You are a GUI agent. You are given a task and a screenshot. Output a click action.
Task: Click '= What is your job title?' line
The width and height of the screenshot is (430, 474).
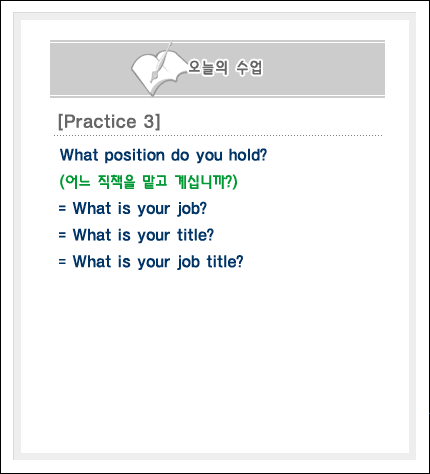(x=151, y=262)
